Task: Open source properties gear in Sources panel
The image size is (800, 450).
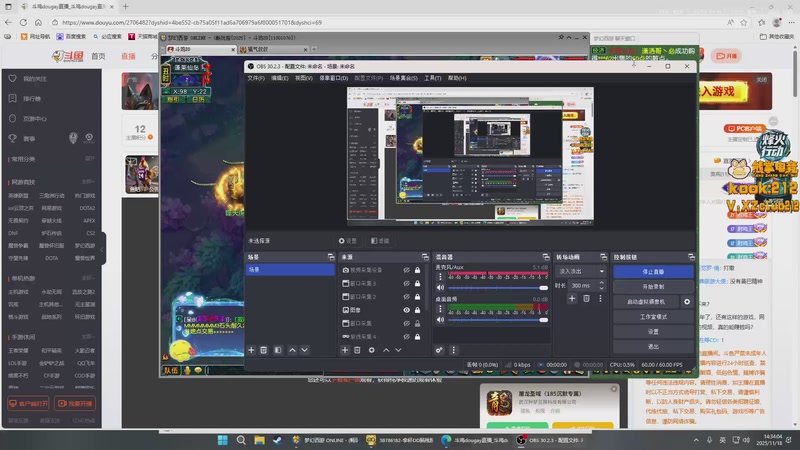Action: 371,350
